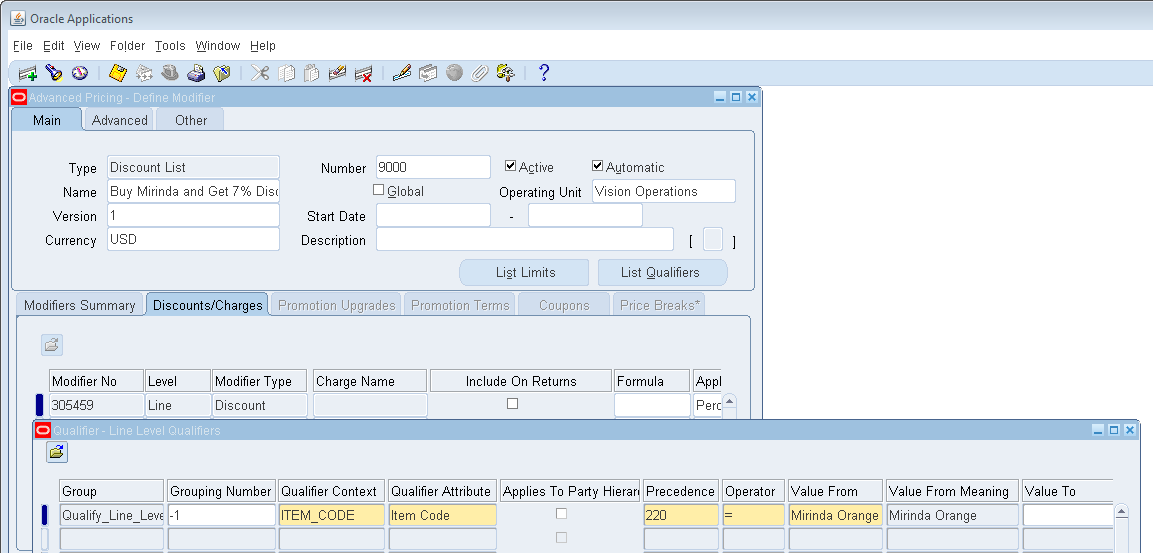1153x553 pixels.
Task: Check Applies To Party Hierarchy for Item Code row
Action: [x=561, y=513]
